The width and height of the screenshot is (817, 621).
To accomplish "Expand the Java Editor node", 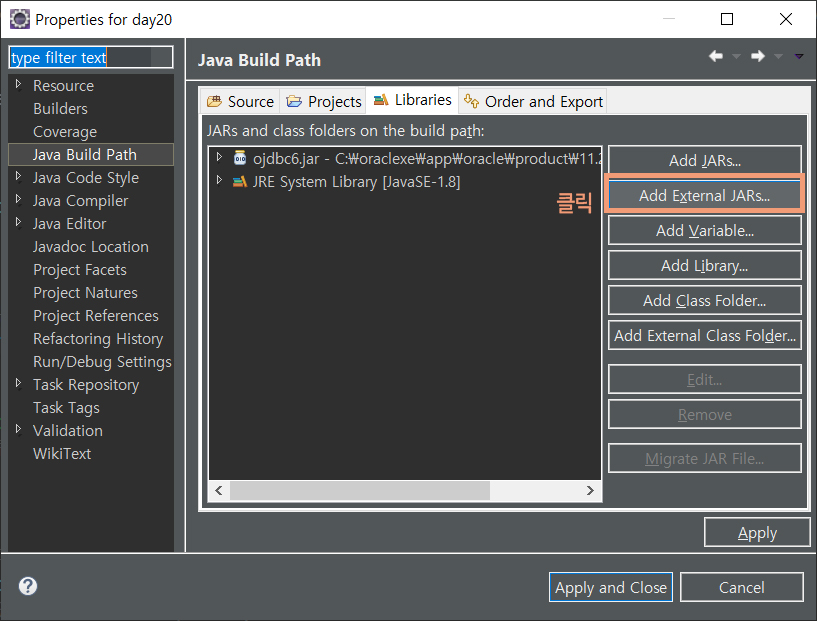I will coord(19,222).
